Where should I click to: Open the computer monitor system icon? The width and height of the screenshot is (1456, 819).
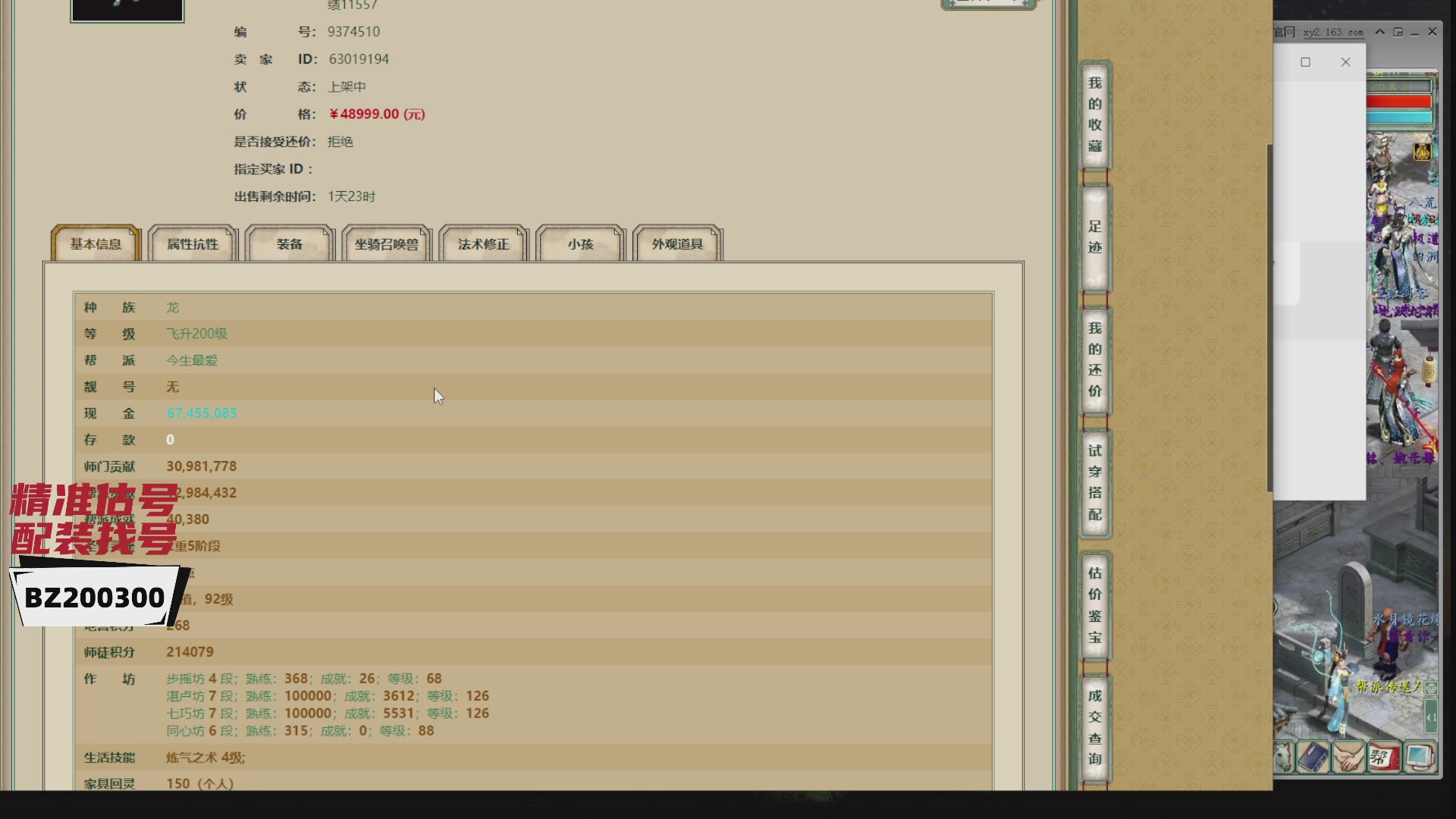[x=1418, y=758]
